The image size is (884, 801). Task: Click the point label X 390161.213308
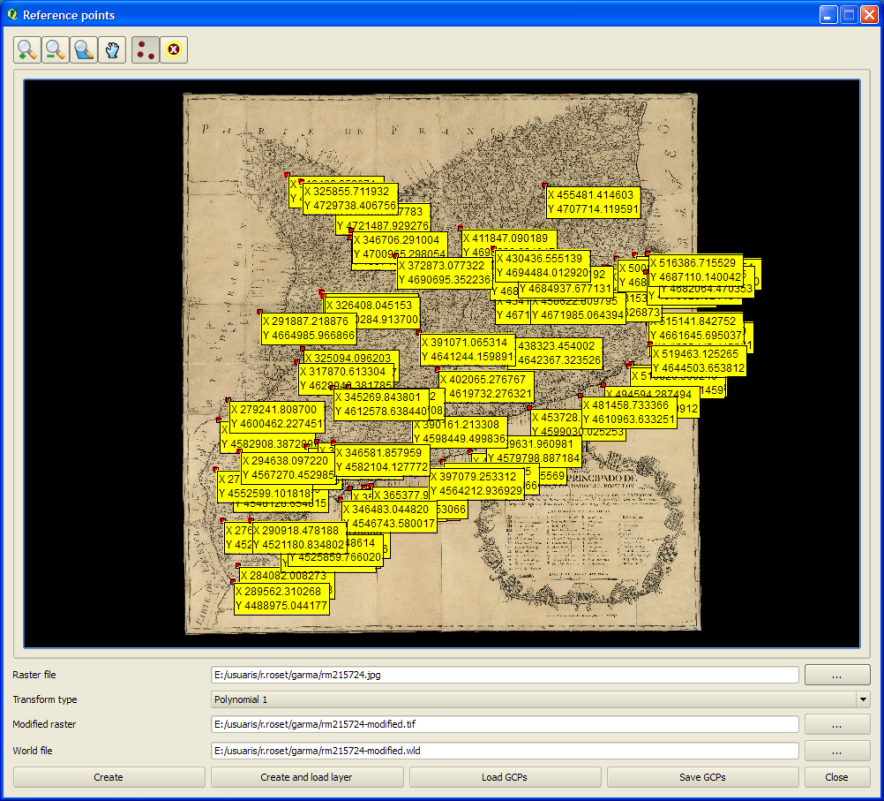pyautogui.click(x=460, y=432)
